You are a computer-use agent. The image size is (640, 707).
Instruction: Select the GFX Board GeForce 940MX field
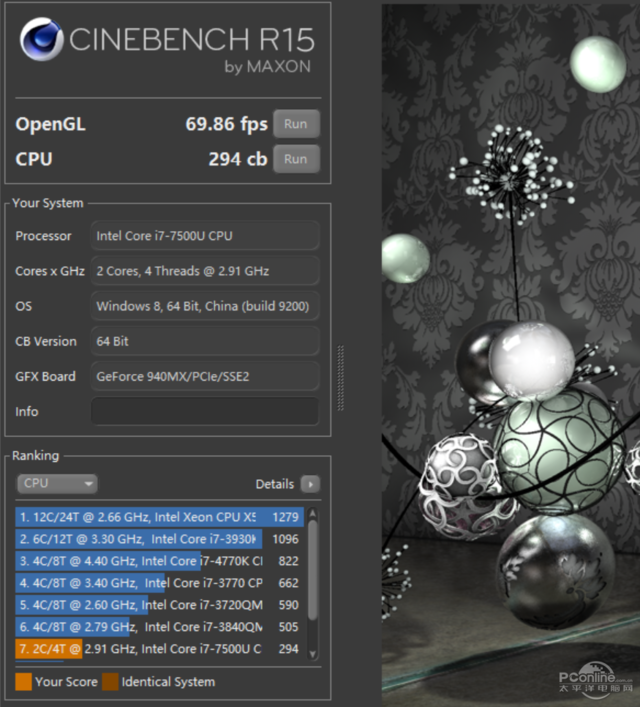(x=205, y=376)
